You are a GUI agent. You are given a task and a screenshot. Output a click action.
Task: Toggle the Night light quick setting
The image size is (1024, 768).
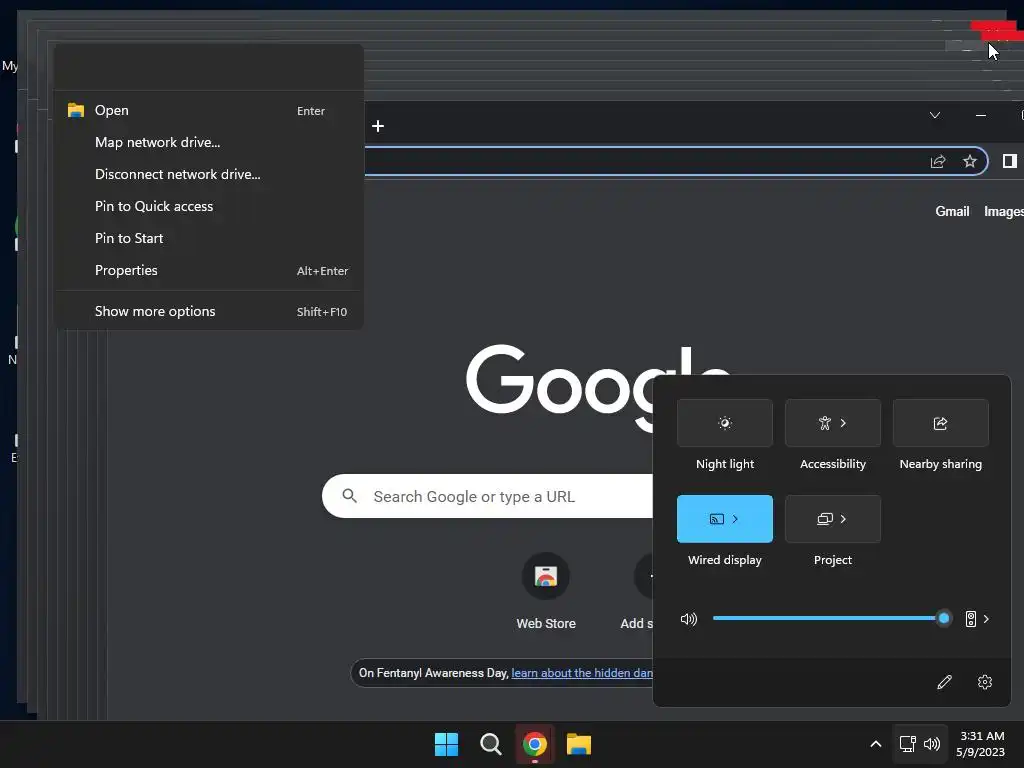(x=725, y=423)
